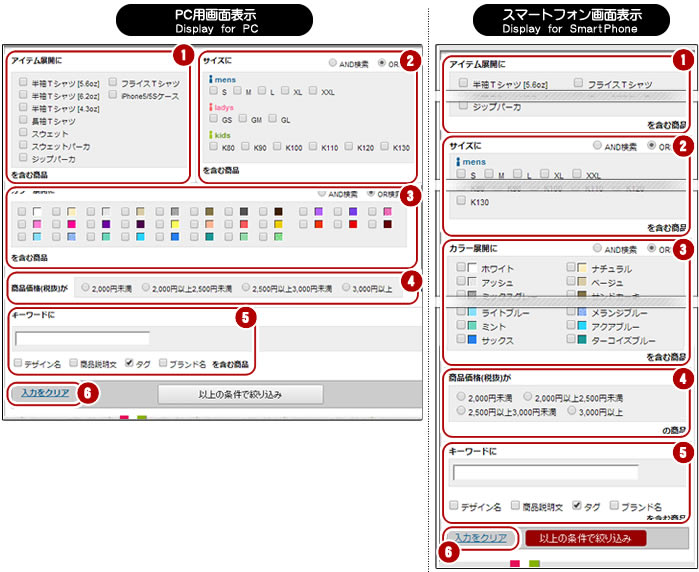Check 半袖Tシャツ [4.3oz] in PC item list
The height and width of the screenshot is (572, 699).
click(x=23, y=107)
